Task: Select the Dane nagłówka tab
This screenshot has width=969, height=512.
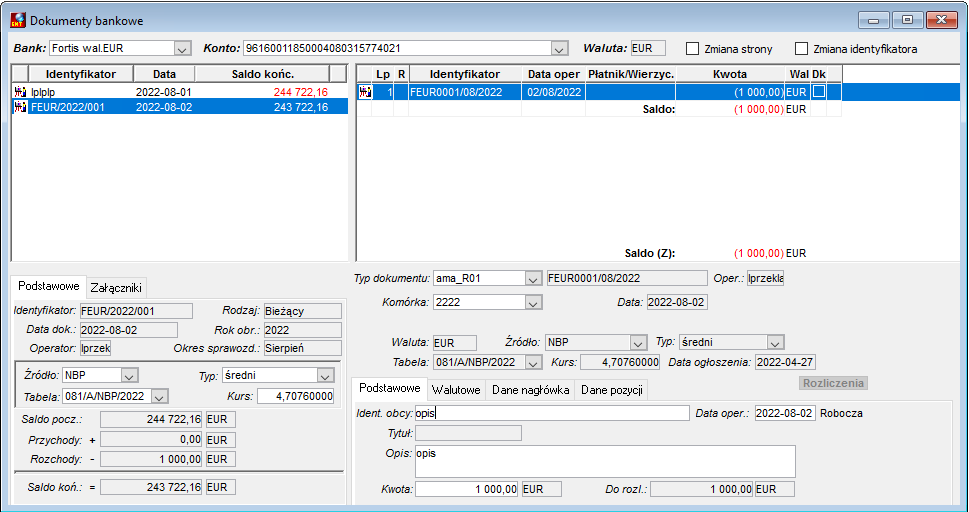Action: 530,390
